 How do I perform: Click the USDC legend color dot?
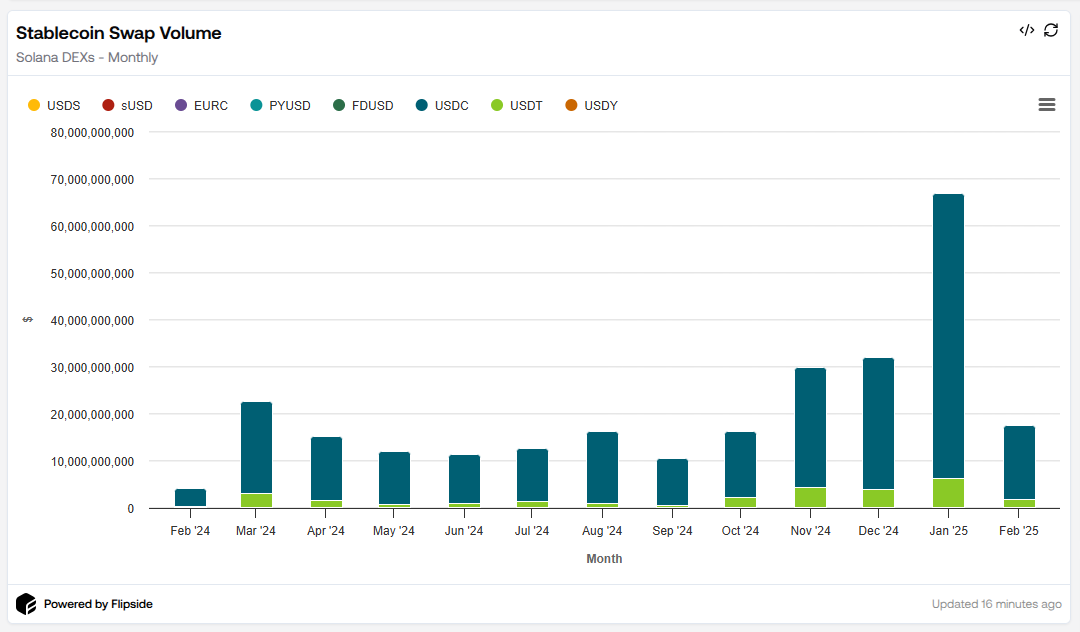pos(422,105)
